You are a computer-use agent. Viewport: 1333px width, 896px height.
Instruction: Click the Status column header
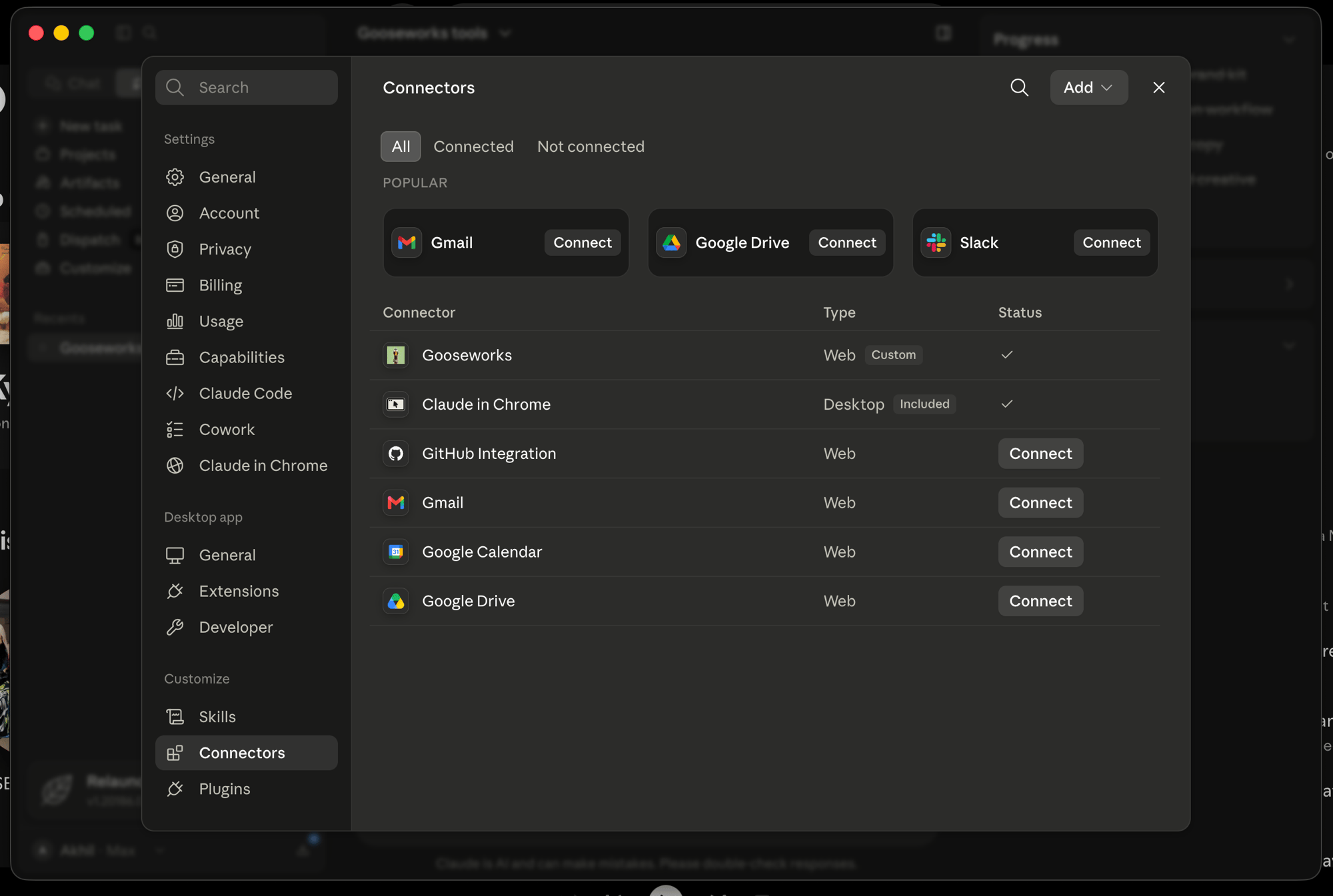[x=1020, y=312]
